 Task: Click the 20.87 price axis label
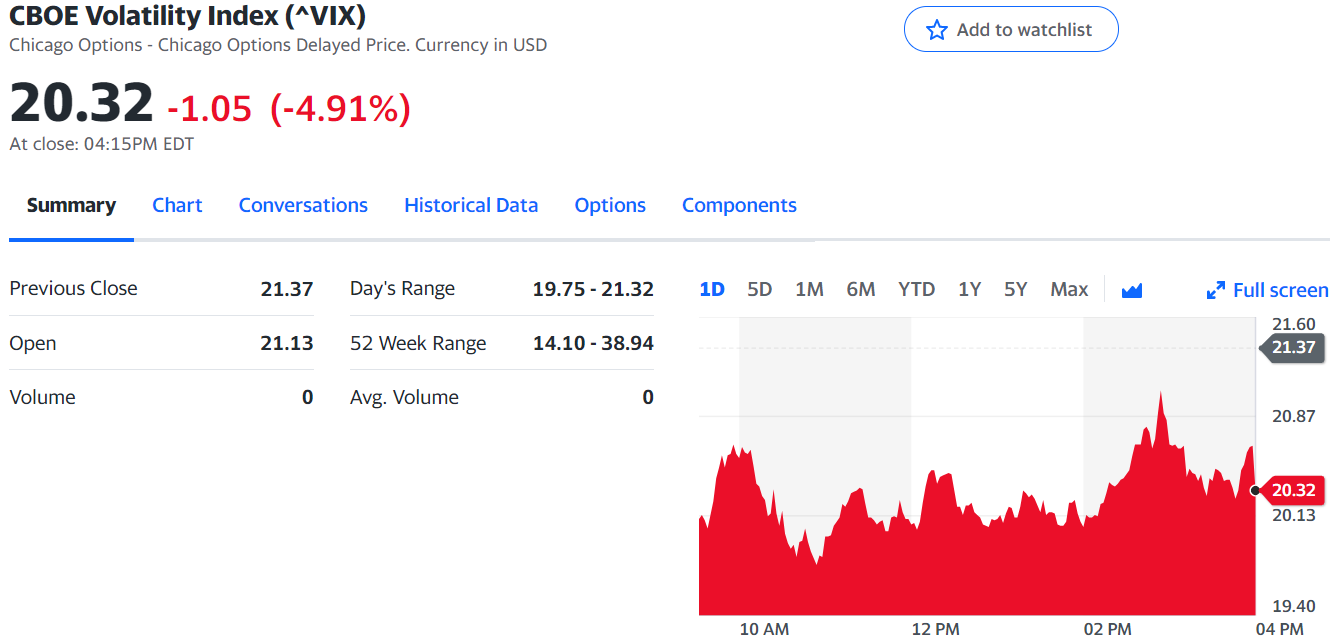click(x=1293, y=416)
